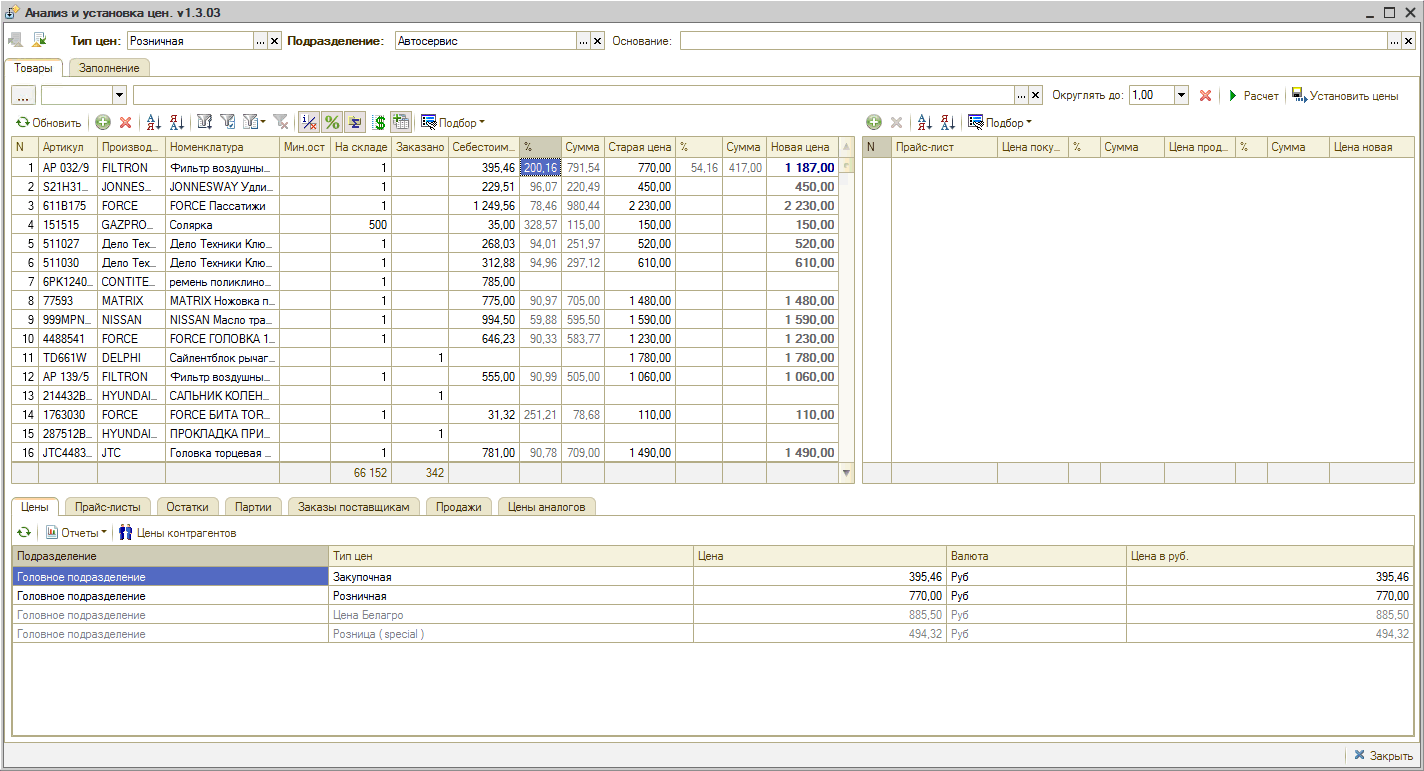This screenshot has width=1424, height=771.
Task: Click green dollar sign icon in products toolbar
Action: click(x=379, y=123)
